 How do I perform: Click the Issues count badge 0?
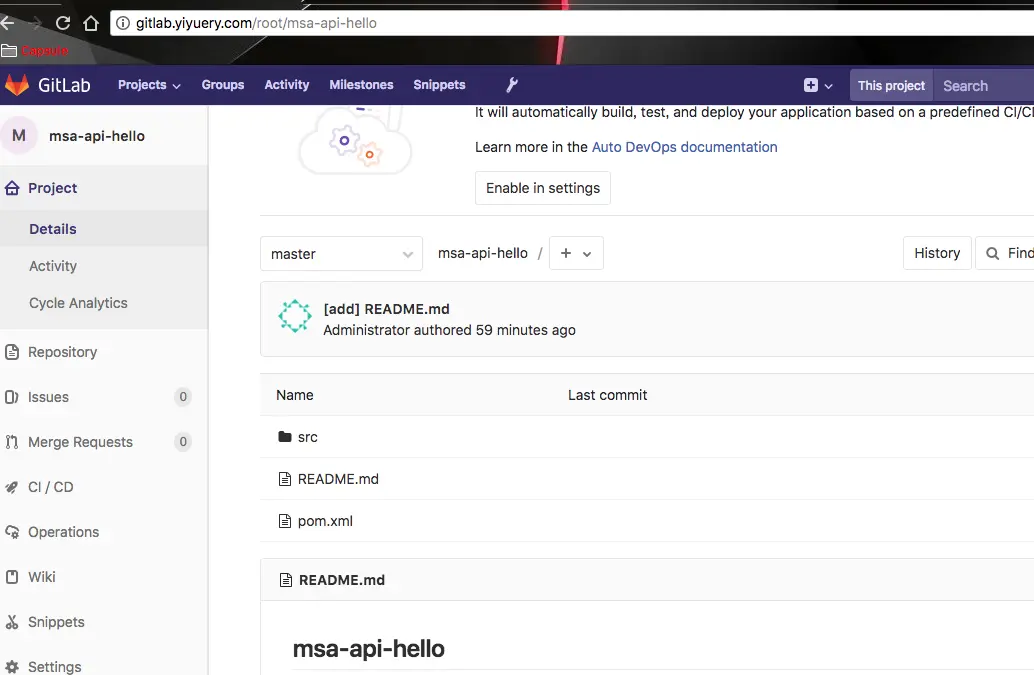(183, 397)
